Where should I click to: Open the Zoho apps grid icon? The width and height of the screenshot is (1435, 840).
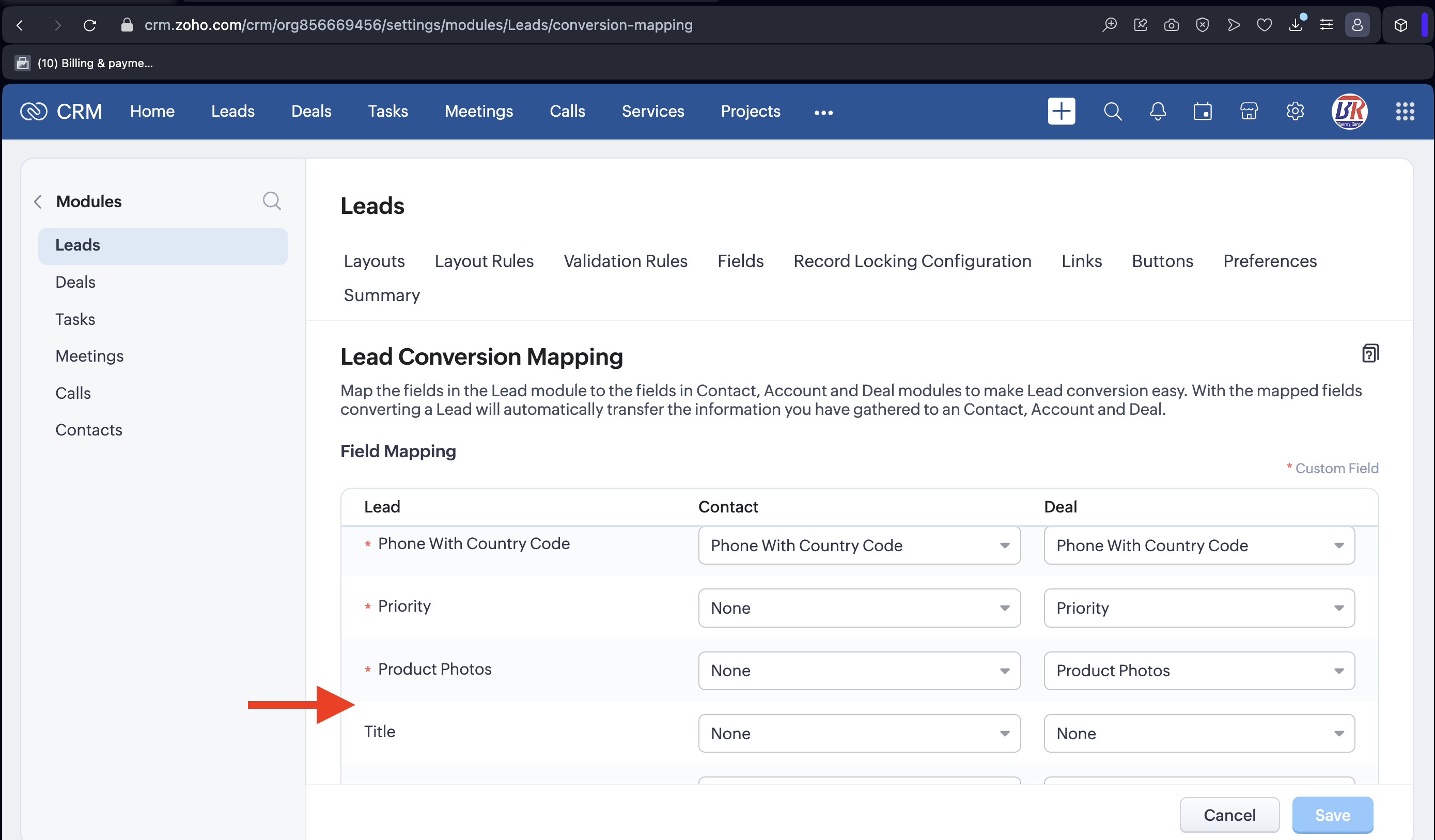(1404, 111)
